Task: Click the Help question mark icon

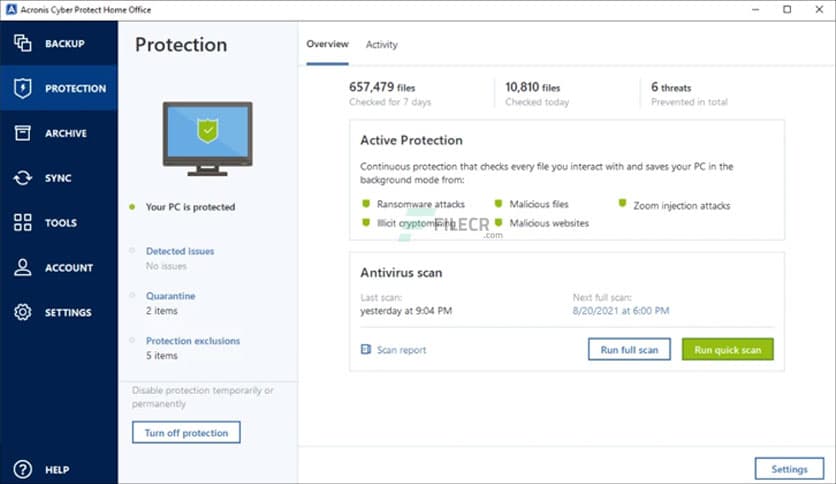Action: [22, 469]
